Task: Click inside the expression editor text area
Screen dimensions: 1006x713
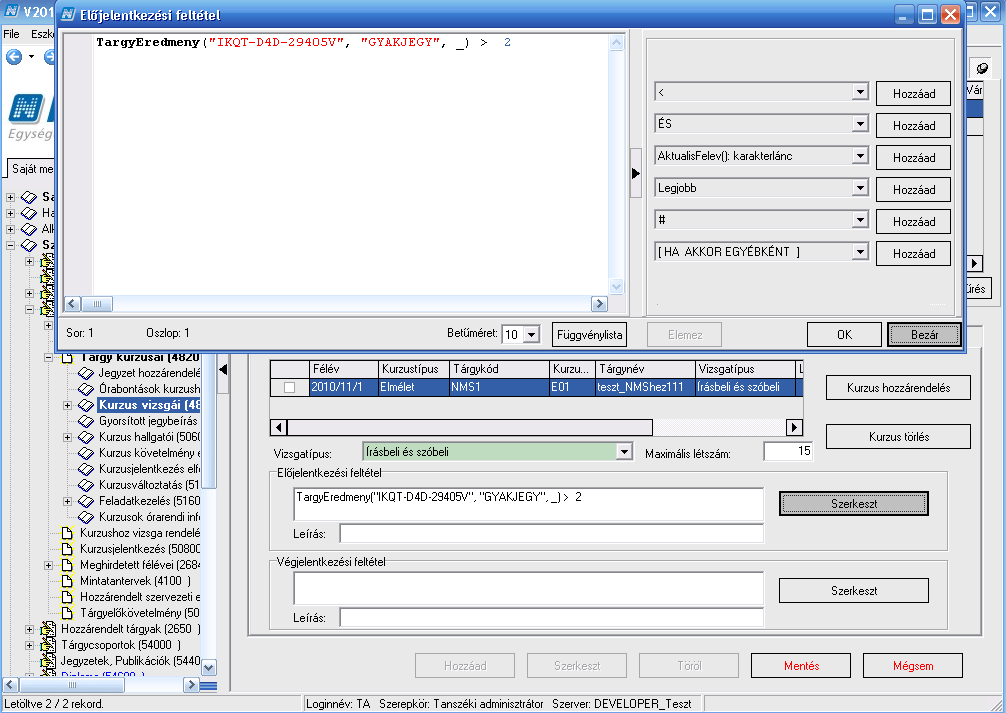Action: pos(350,164)
